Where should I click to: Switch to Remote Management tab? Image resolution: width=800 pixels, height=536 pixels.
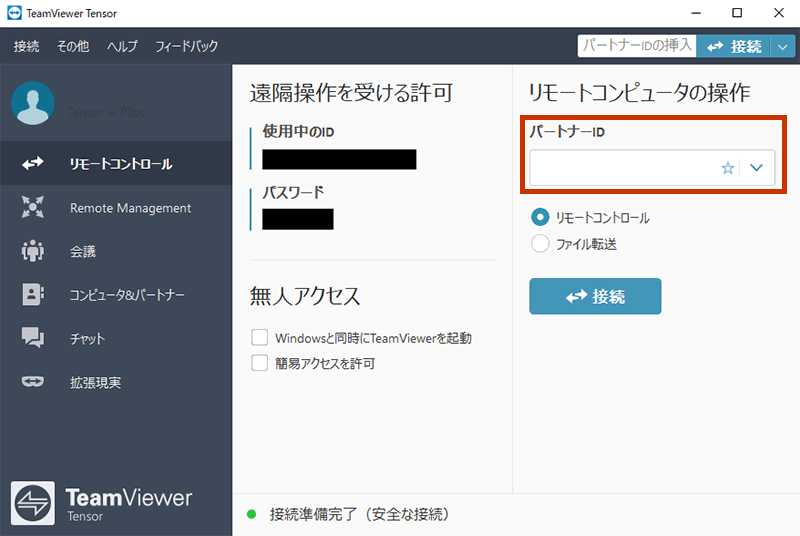point(116,208)
